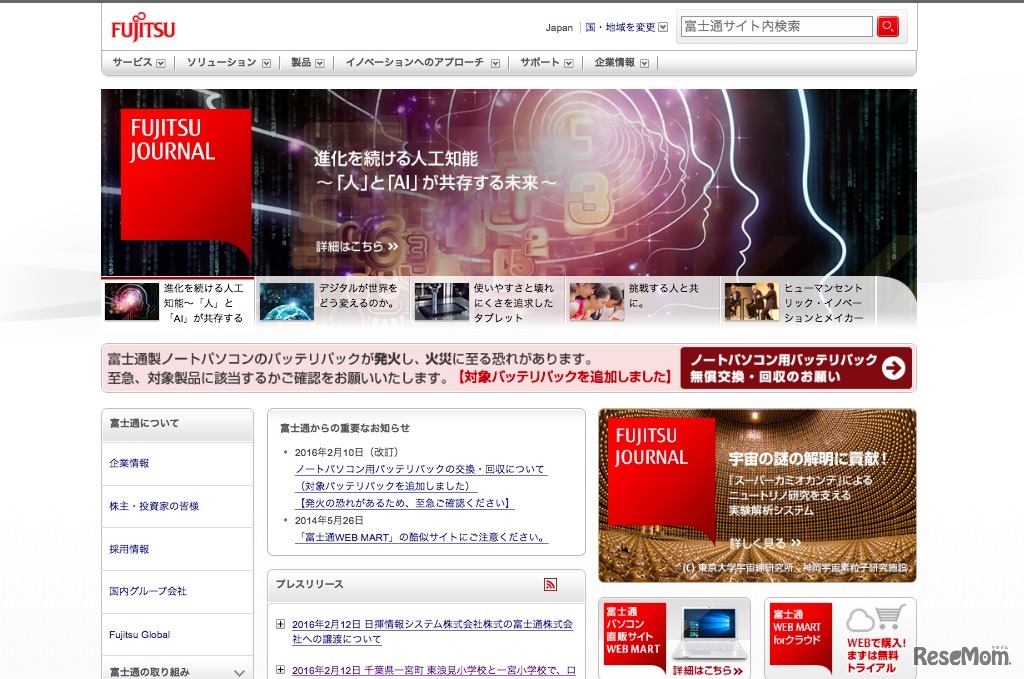The width and height of the screenshot is (1024, 679).
Task: Select the AI brain carousel thumbnail
Action: coord(132,302)
